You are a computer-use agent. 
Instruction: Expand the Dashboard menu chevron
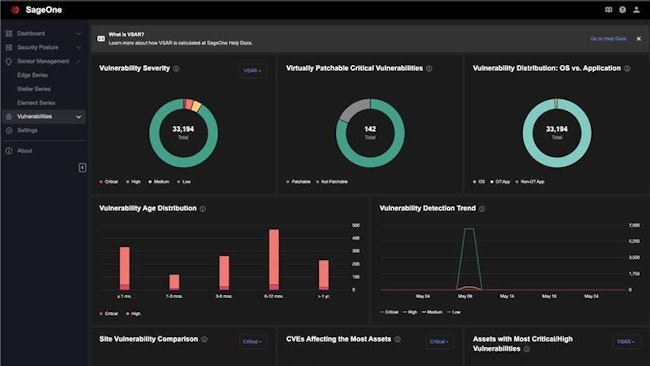tap(78, 33)
